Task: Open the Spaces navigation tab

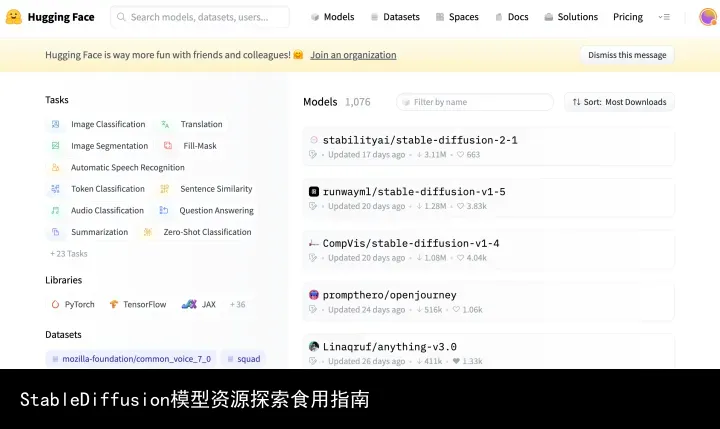Action: coord(457,17)
